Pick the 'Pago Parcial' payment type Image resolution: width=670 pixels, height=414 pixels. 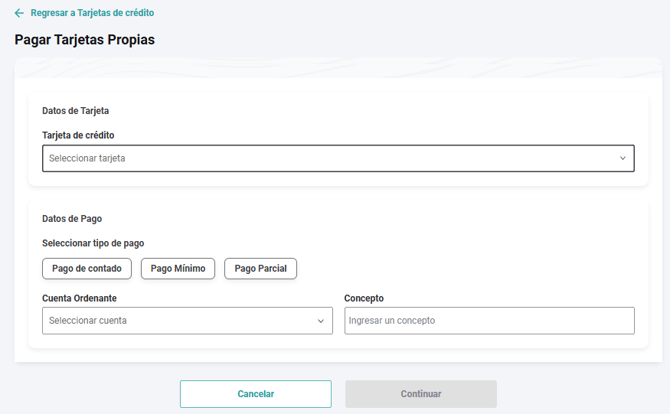260,269
